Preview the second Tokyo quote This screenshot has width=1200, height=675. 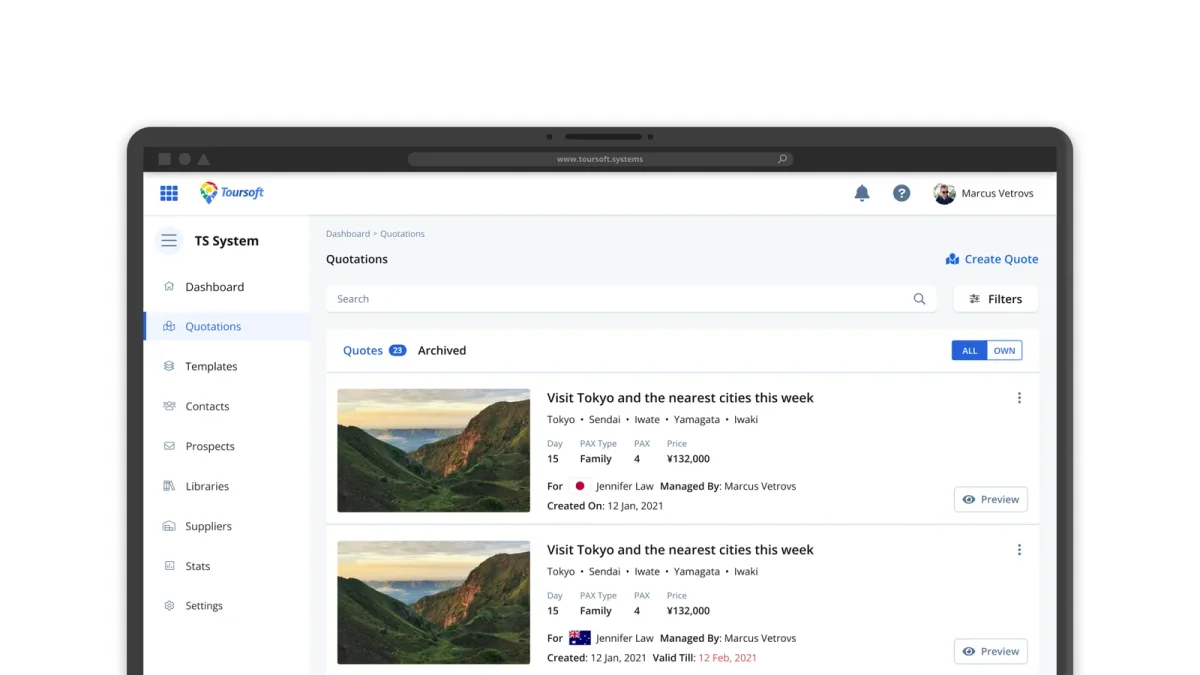(991, 651)
